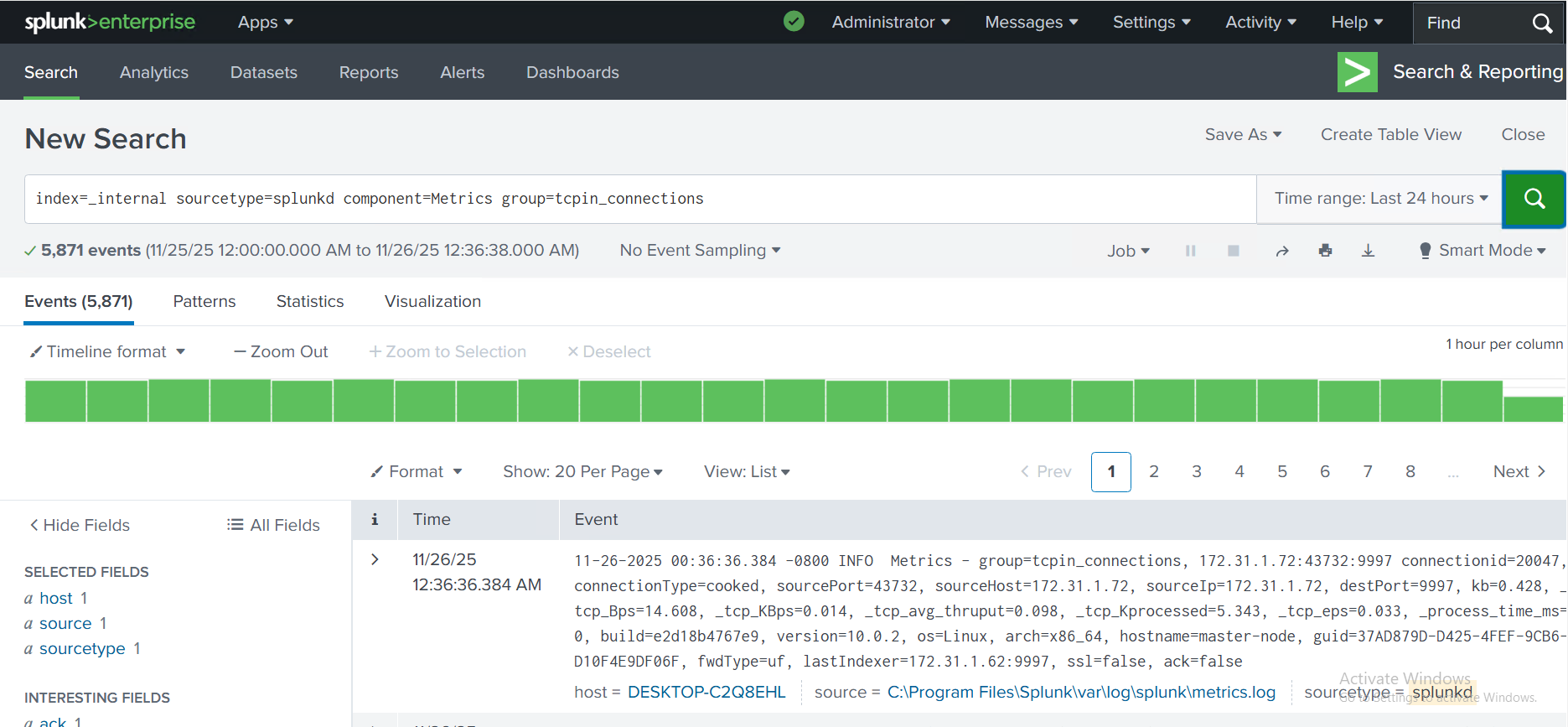The width and height of the screenshot is (1568, 727).
Task: Open the Settings menu
Action: click(1151, 23)
